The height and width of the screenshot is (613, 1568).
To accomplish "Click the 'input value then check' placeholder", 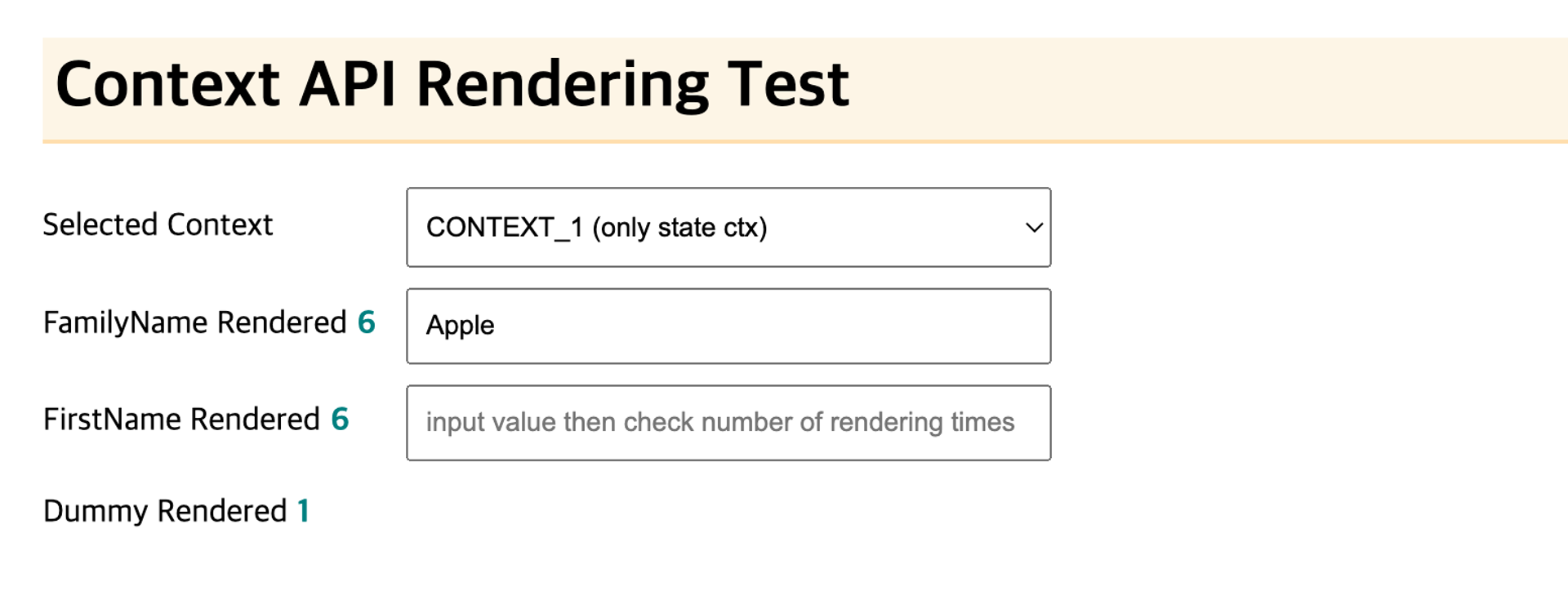I will 720,422.
